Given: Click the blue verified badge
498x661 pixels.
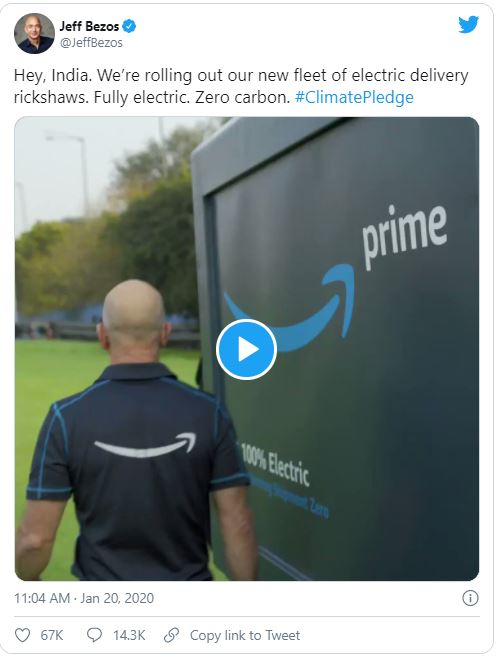Looking at the screenshot, I should coord(129,27).
